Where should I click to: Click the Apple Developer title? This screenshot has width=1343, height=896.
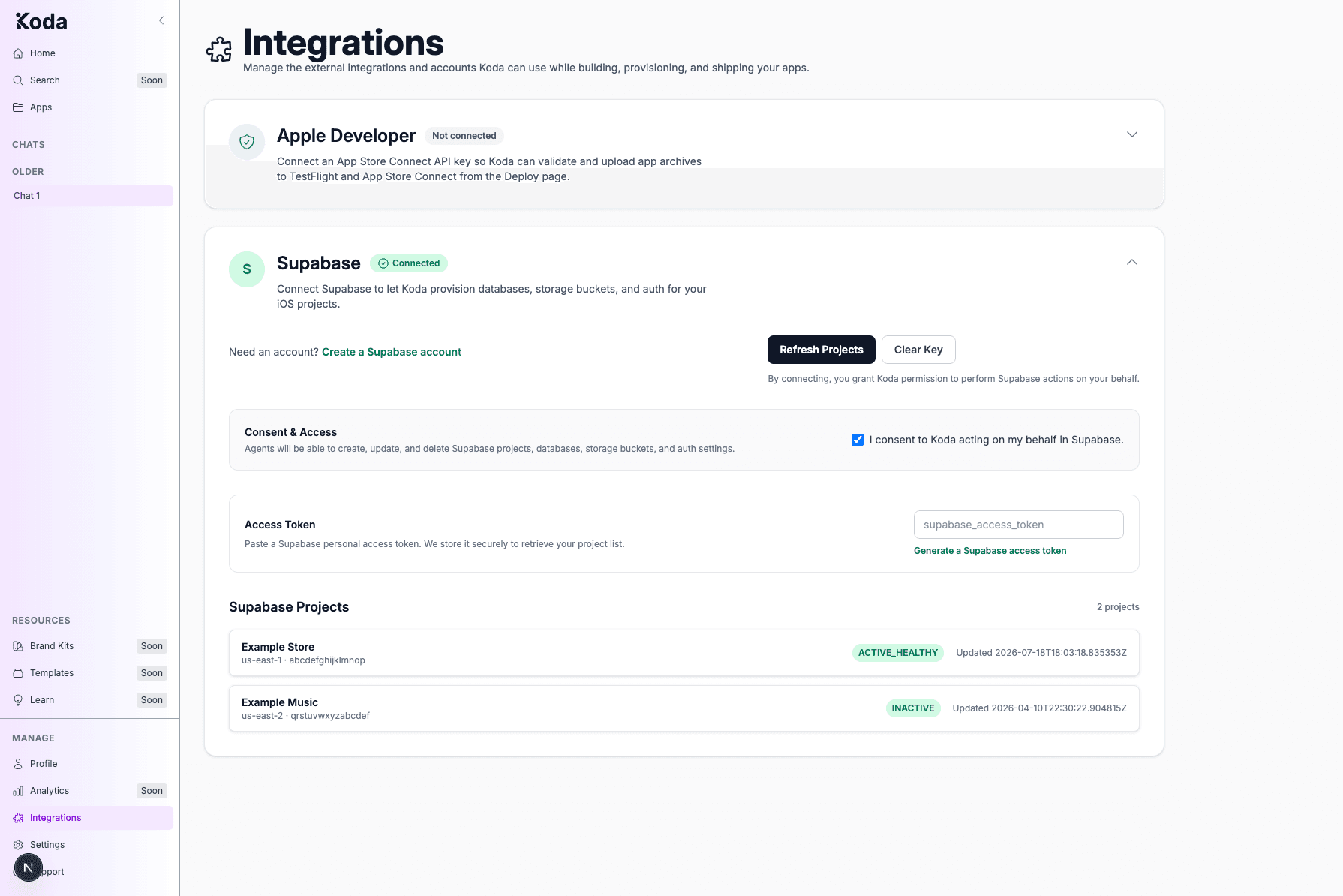coord(346,136)
